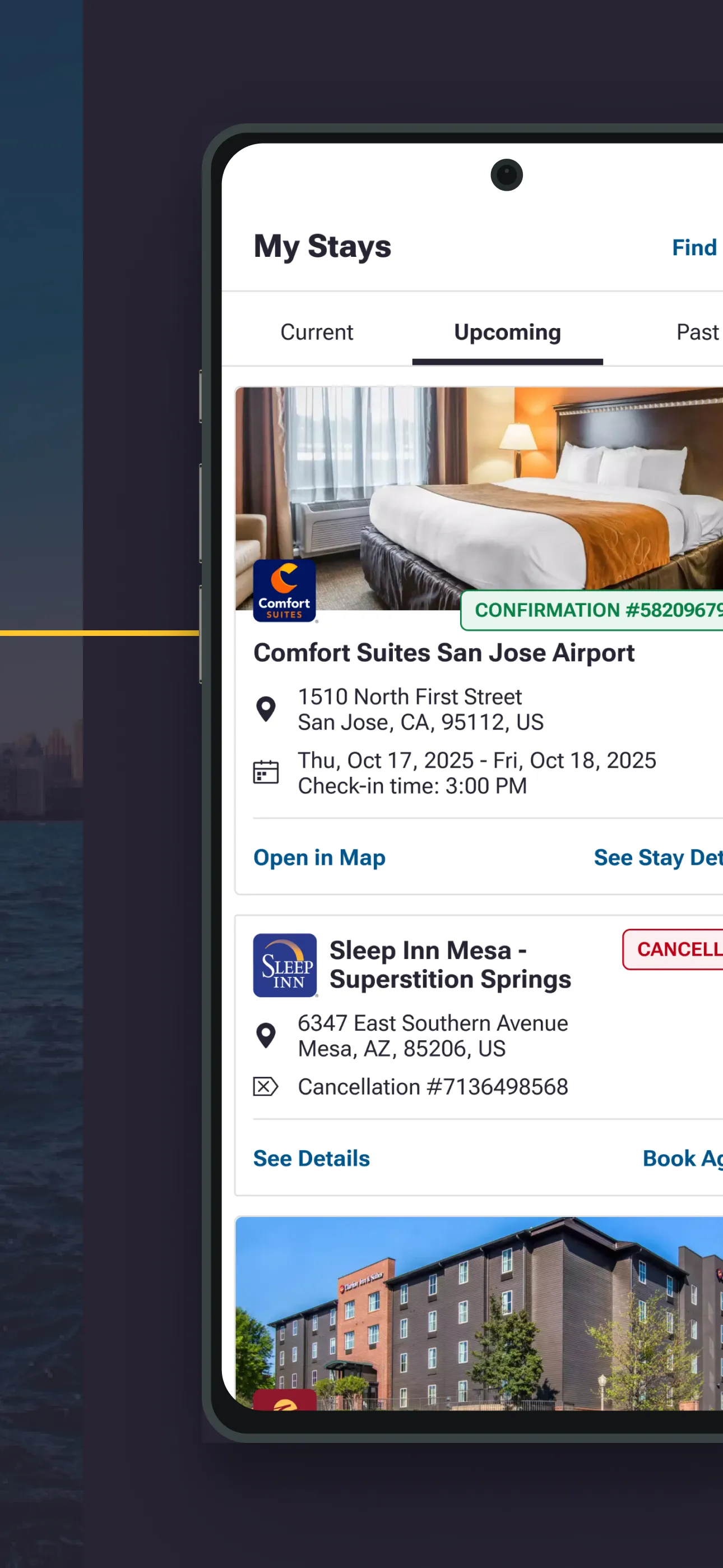Open See Details for Sleep Inn Mesa

point(311,1159)
